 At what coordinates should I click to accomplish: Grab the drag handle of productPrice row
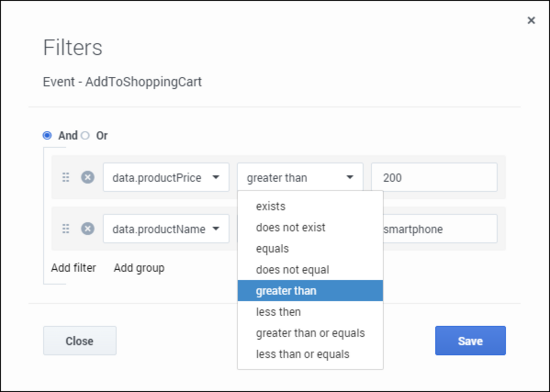point(66,177)
